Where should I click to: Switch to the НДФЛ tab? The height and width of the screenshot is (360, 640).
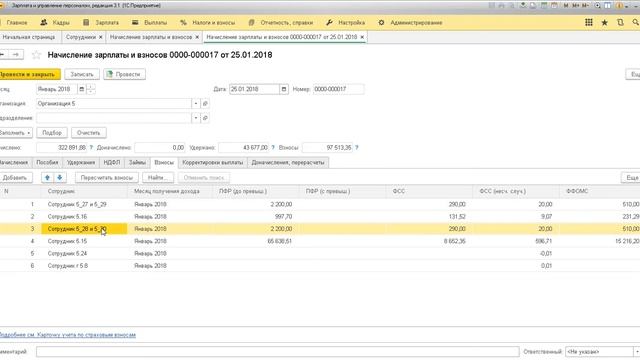[112, 162]
